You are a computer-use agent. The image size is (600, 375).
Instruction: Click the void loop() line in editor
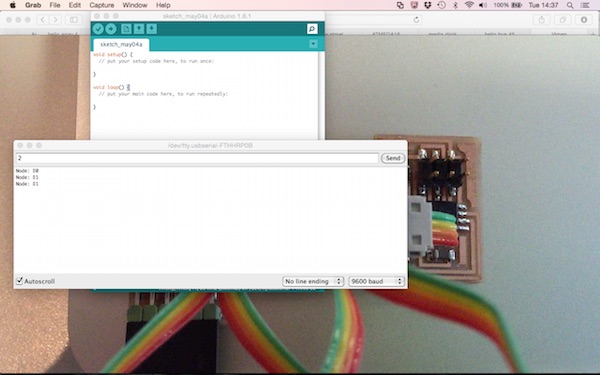[111, 87]
